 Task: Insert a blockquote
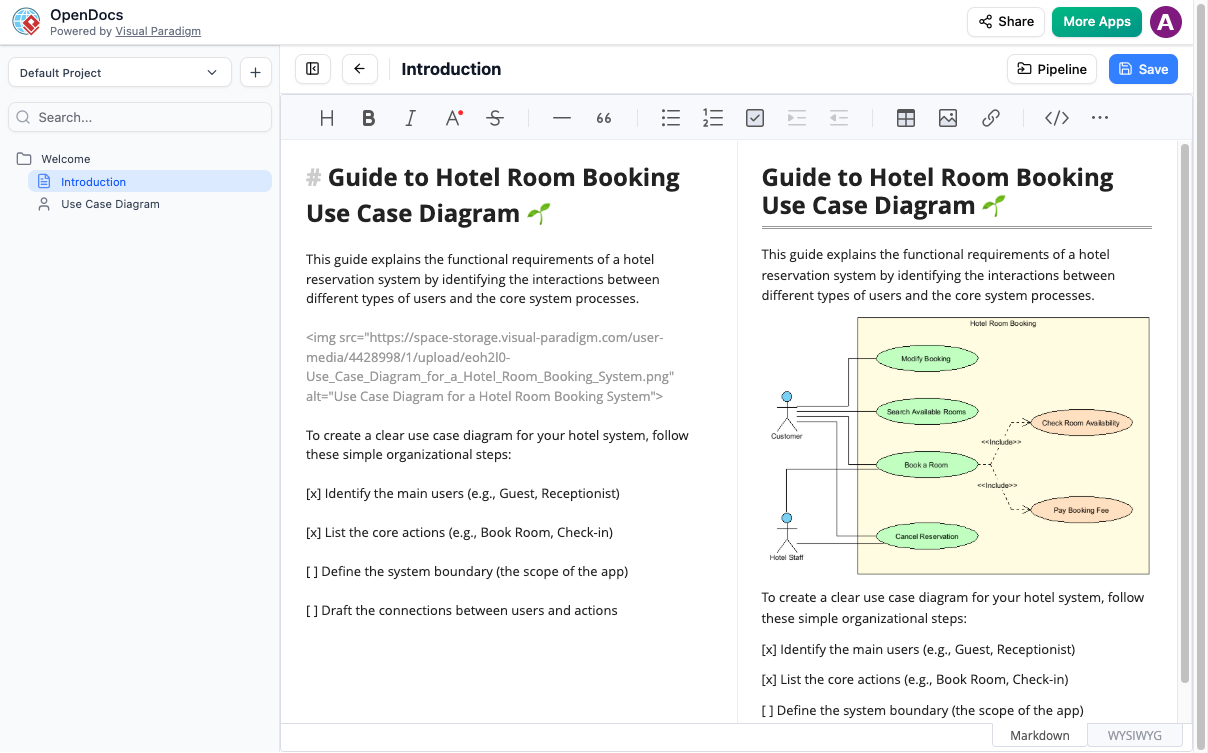(603, 117)
